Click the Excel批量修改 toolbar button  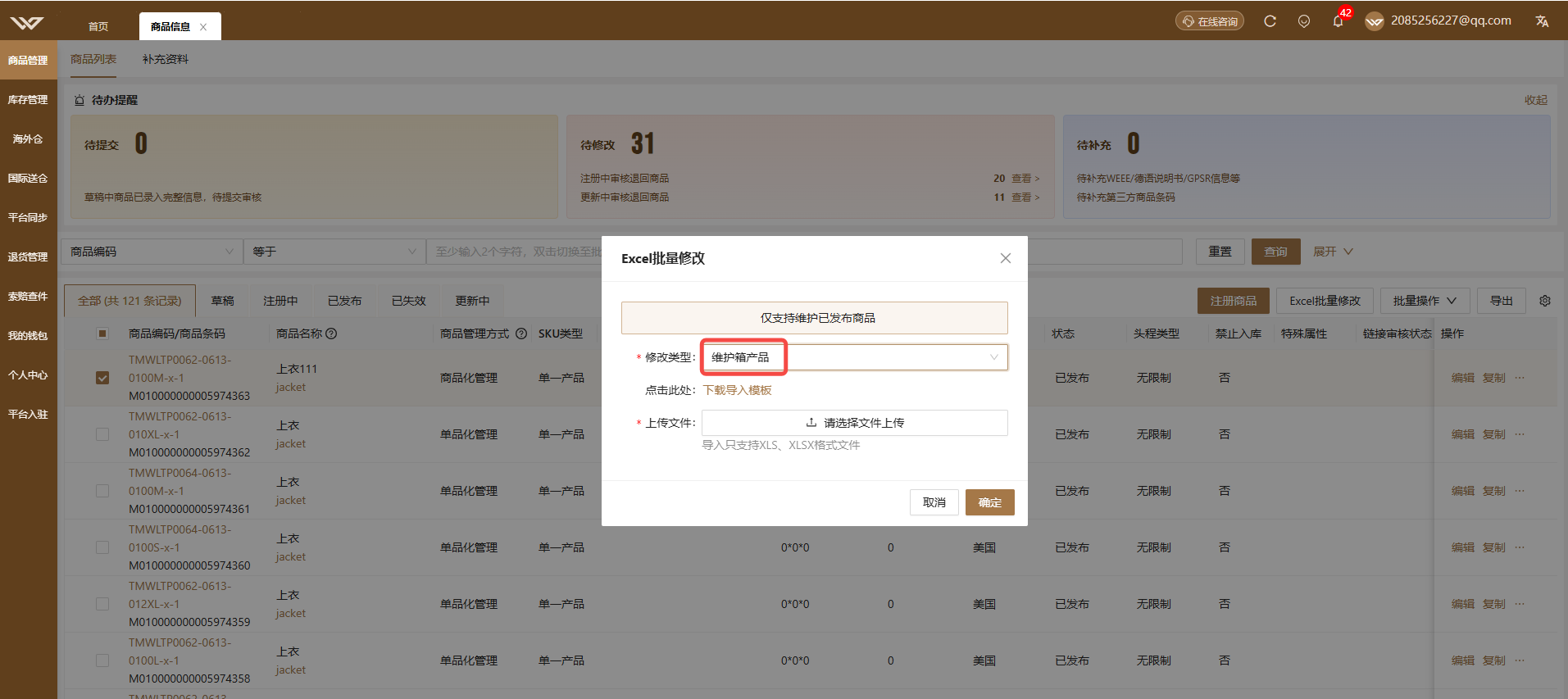(x=1325, y=301)
